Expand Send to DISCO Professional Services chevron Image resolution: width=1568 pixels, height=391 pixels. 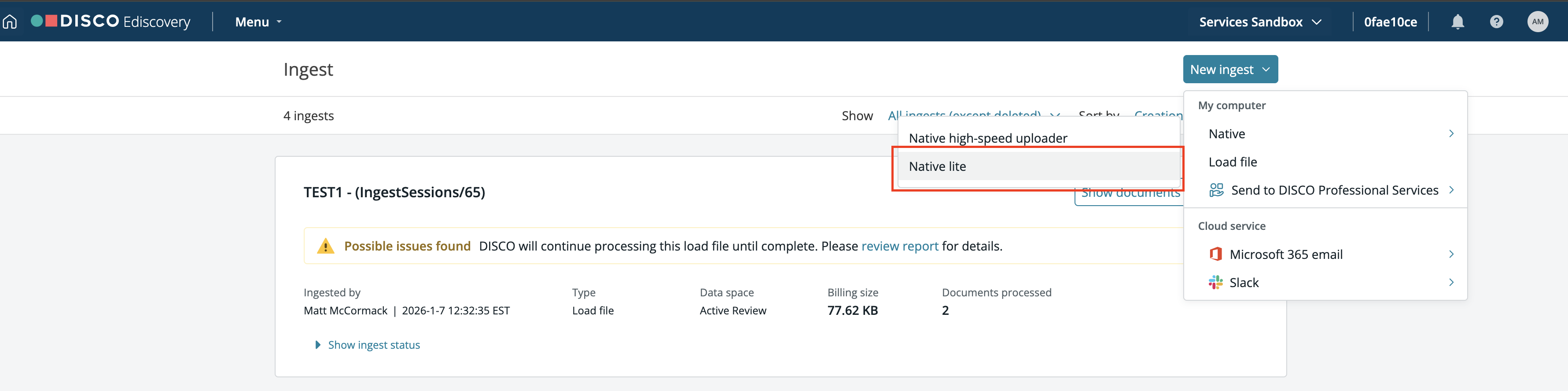(1451, 190)
